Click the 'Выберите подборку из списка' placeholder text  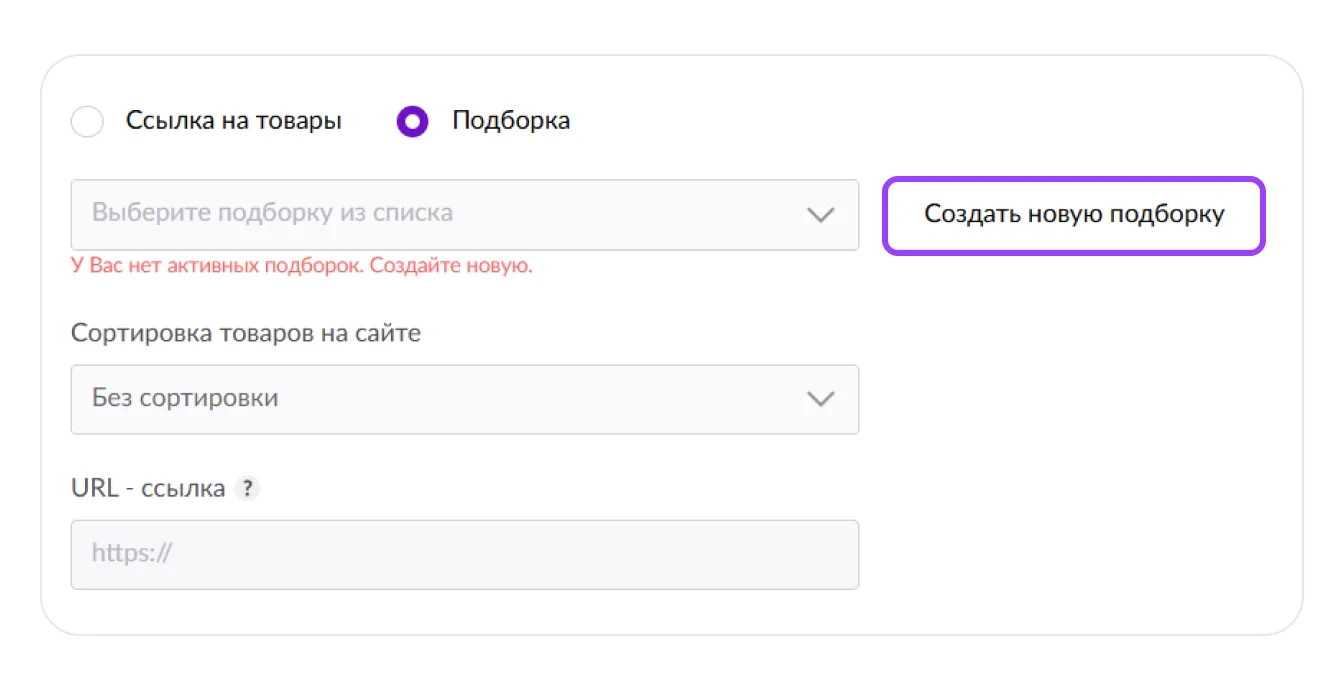(272, 213)
